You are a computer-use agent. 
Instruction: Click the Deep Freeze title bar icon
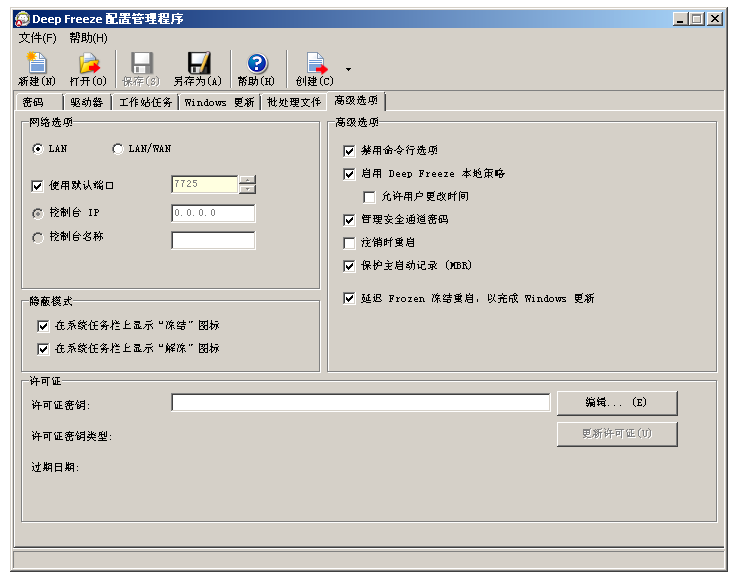22,19
